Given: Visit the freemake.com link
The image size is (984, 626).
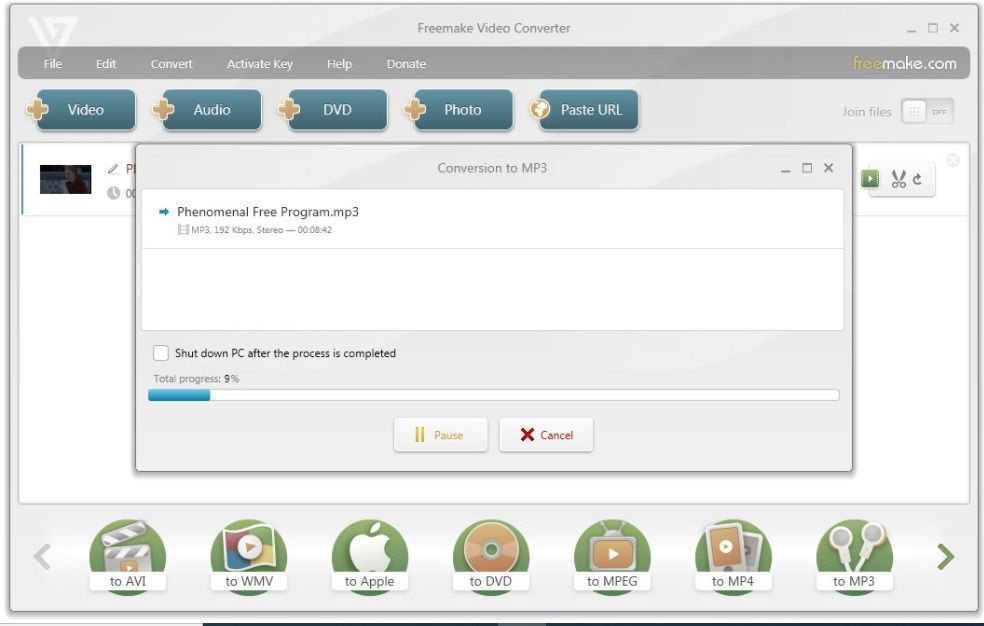Looking at the screenshot, I should [904, 63].
